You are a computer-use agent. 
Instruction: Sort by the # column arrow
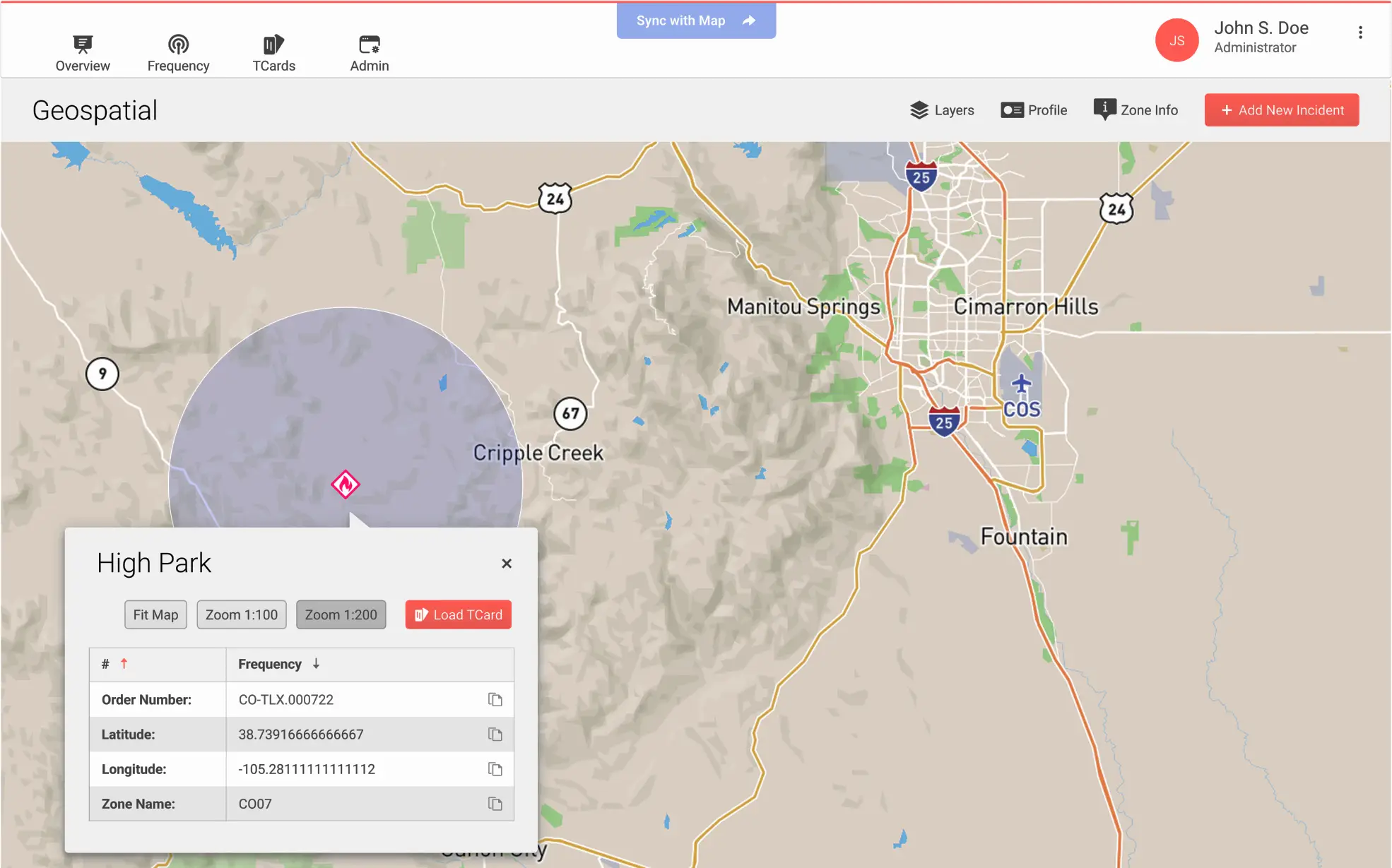coord(124,663)
